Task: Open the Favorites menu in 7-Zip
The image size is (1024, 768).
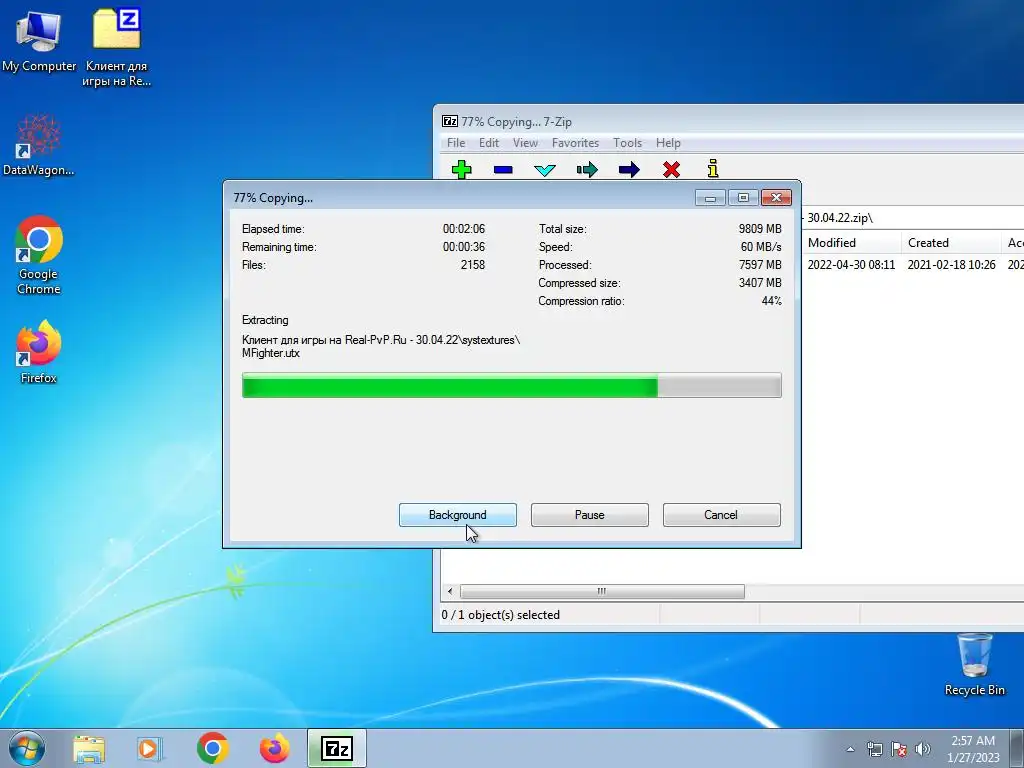Action: point(575,142)
